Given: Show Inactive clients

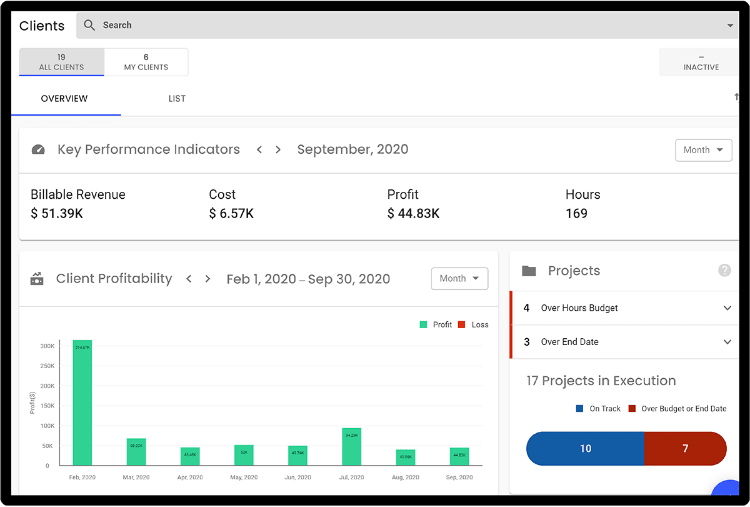Looking at the screenshot, I should coord(701,62).
